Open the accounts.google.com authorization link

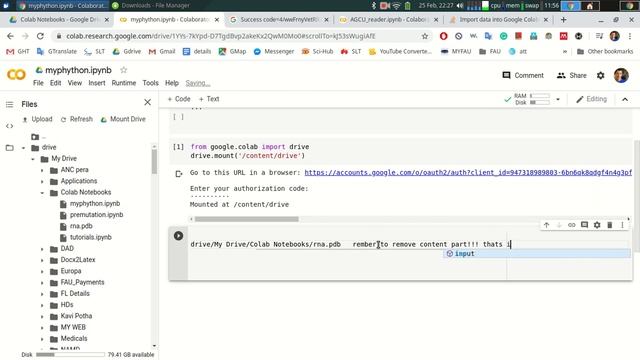[468, 173]
